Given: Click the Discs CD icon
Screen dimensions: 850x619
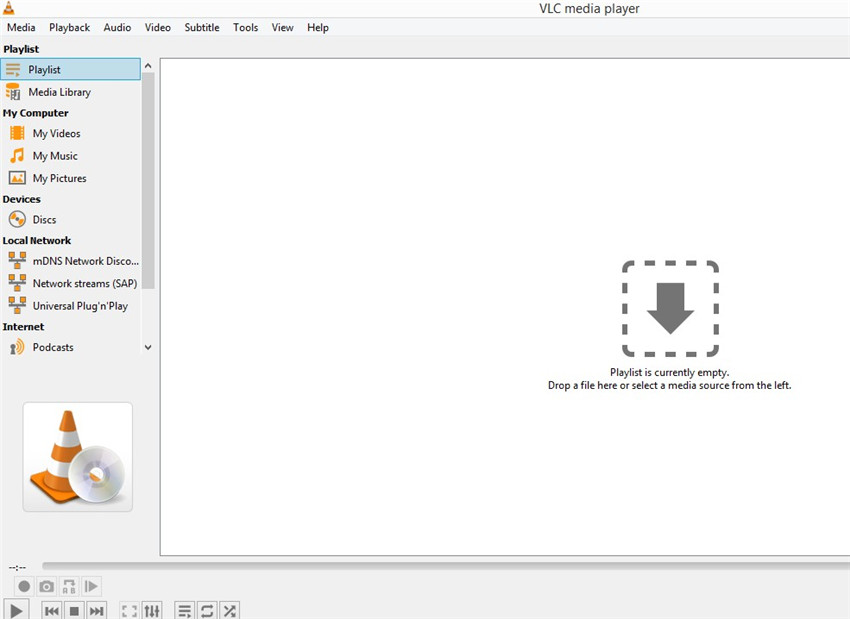Looking at the screenshot, I should [x=17, y=220].
